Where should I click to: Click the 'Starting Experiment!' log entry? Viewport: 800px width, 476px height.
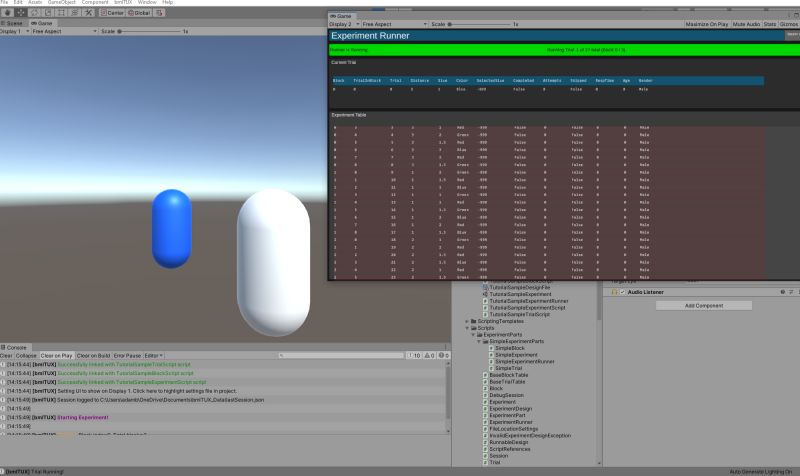coord(223,417)
